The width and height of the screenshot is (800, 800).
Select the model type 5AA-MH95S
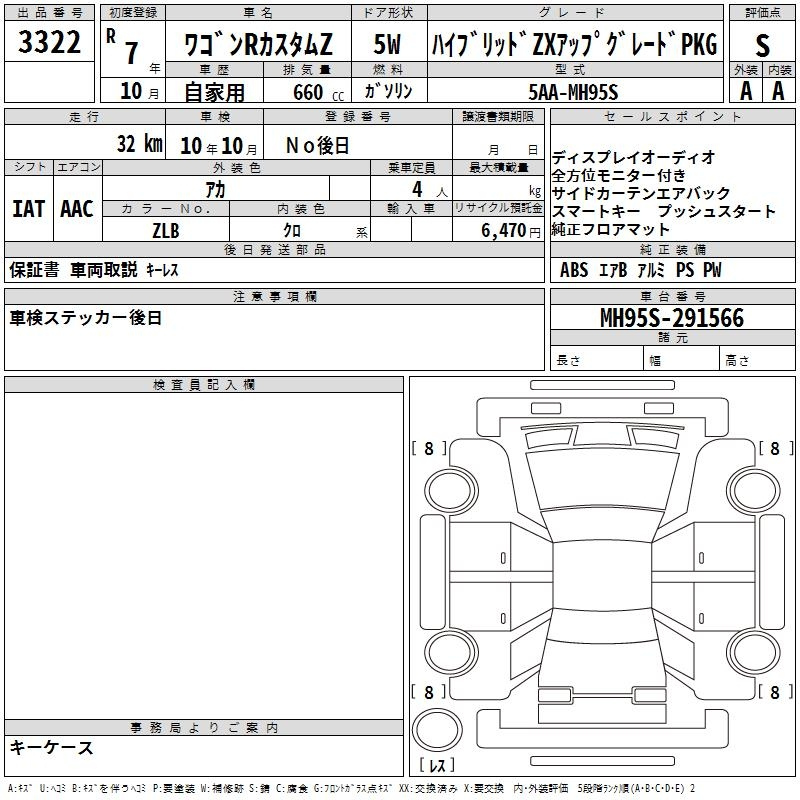574,93
